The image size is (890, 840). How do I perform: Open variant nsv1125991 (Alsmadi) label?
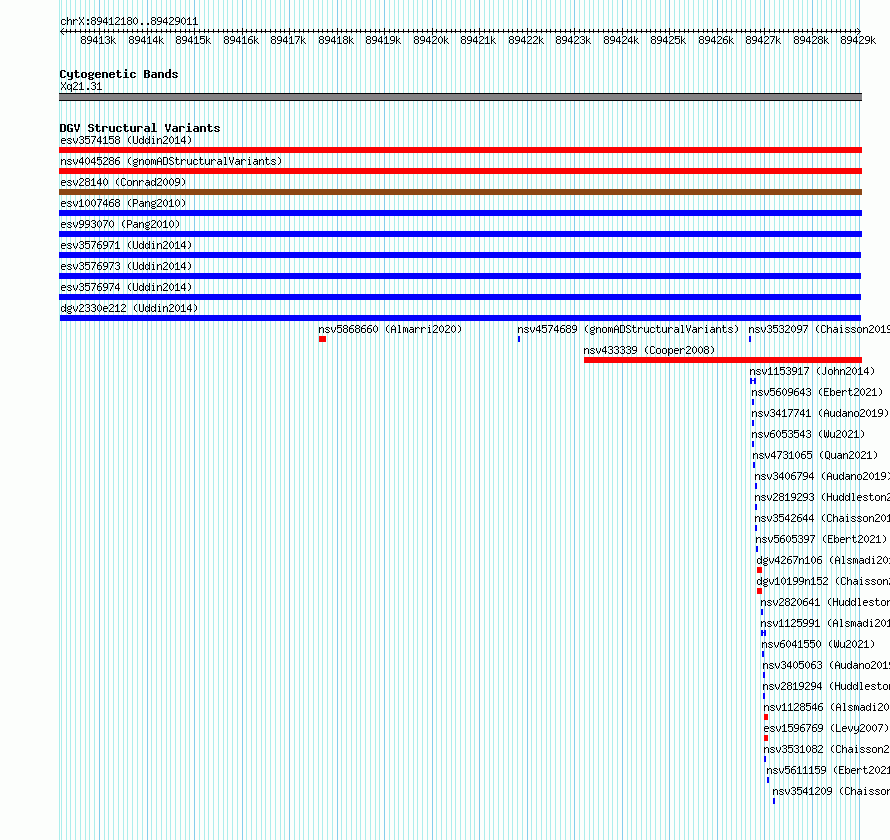825,623
